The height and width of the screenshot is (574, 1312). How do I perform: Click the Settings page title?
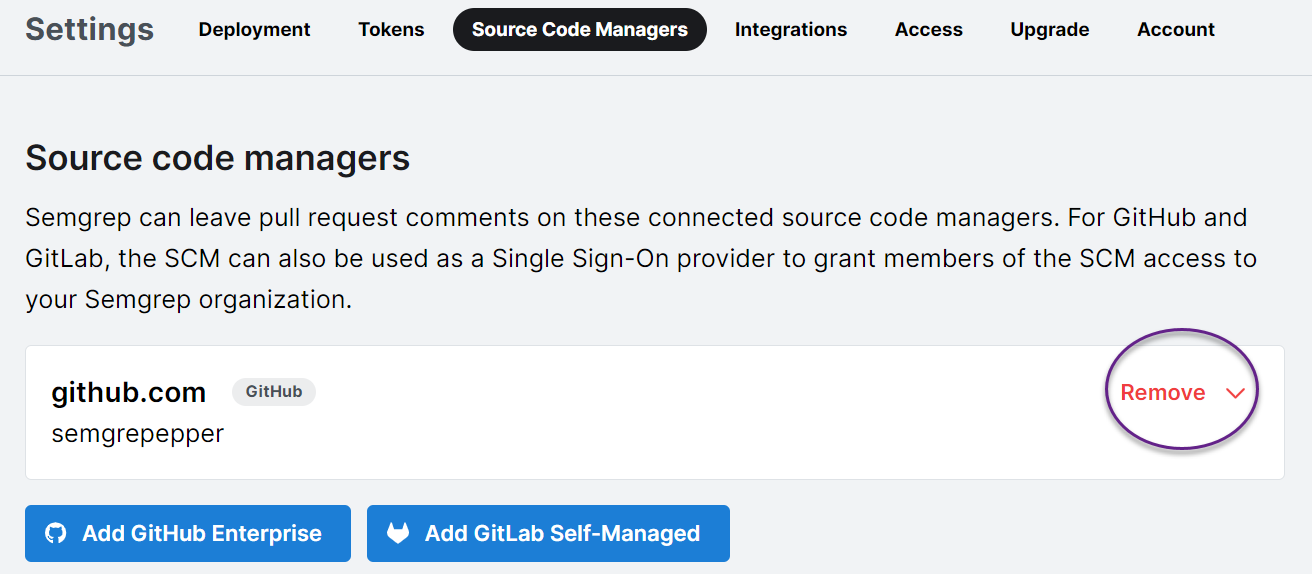(89, 30)
